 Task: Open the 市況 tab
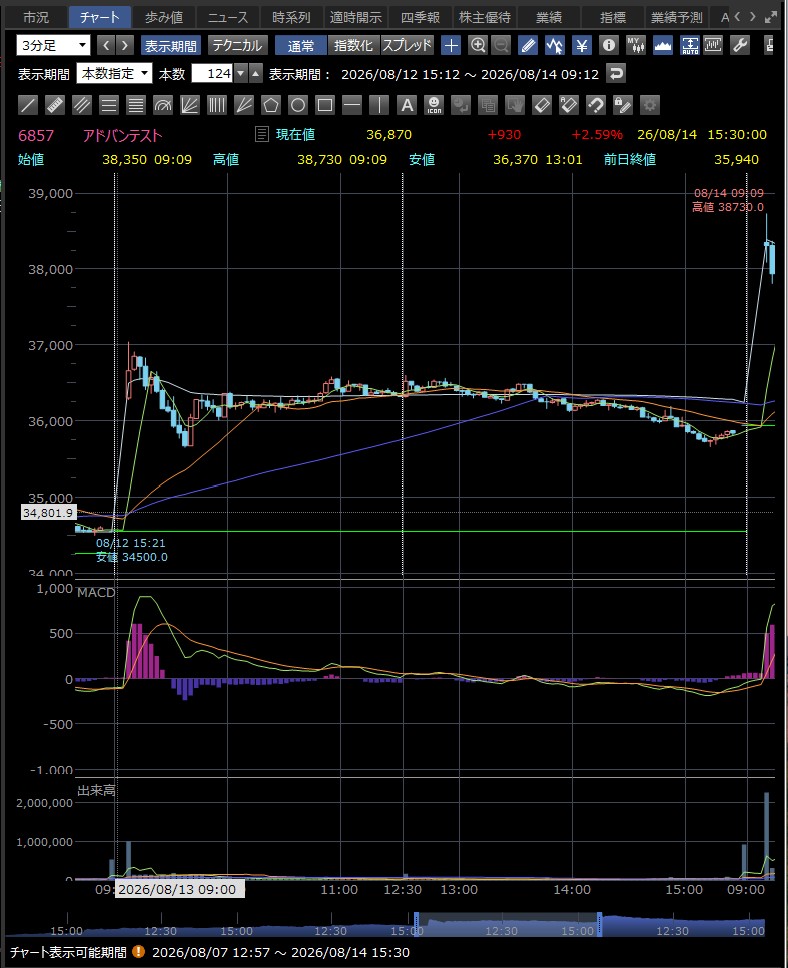(x=36, y=17)
